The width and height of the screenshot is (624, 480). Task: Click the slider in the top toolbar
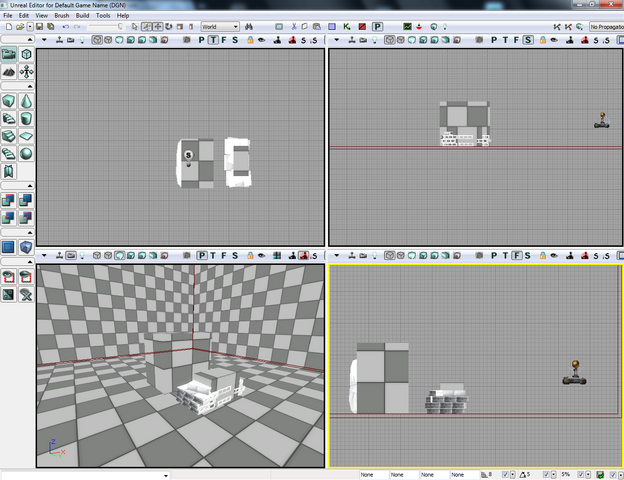coord(105,27)
